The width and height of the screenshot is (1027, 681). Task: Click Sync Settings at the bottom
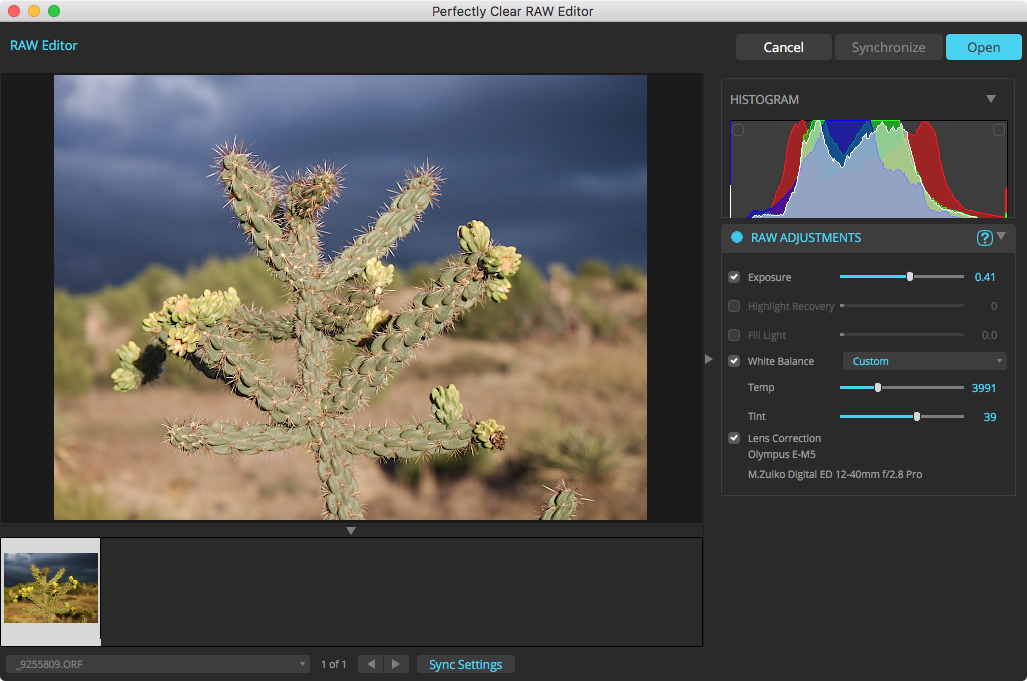465,663
